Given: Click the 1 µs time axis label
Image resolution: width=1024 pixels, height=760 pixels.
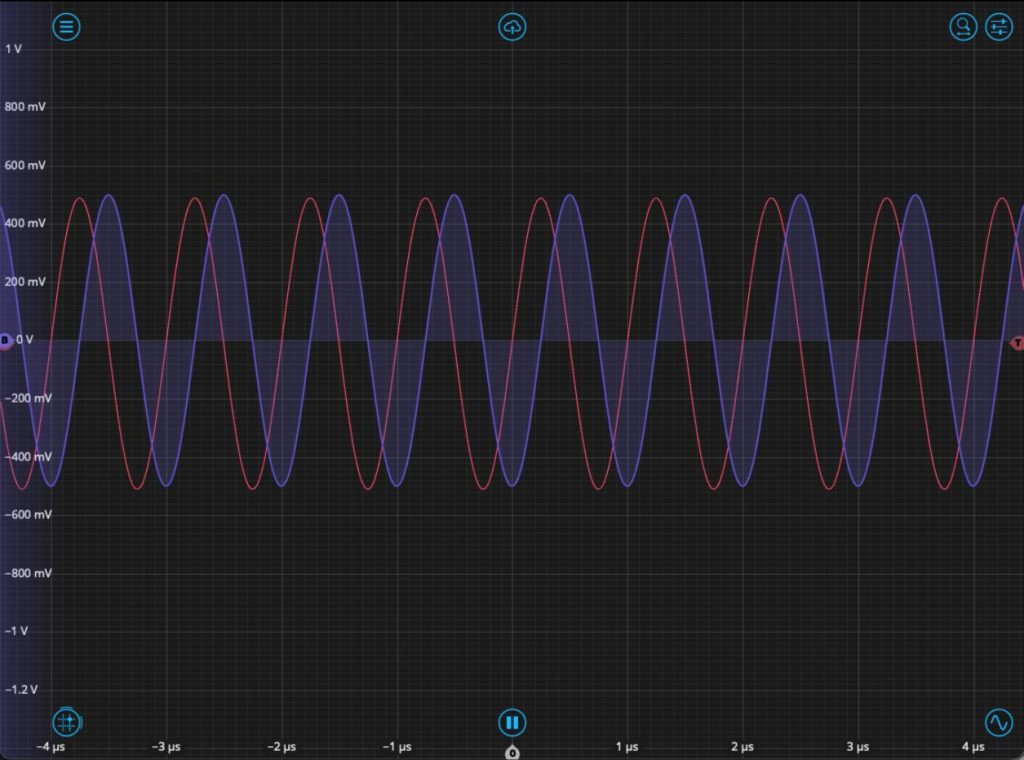Looking at the screenshot, I should [627, 747].
